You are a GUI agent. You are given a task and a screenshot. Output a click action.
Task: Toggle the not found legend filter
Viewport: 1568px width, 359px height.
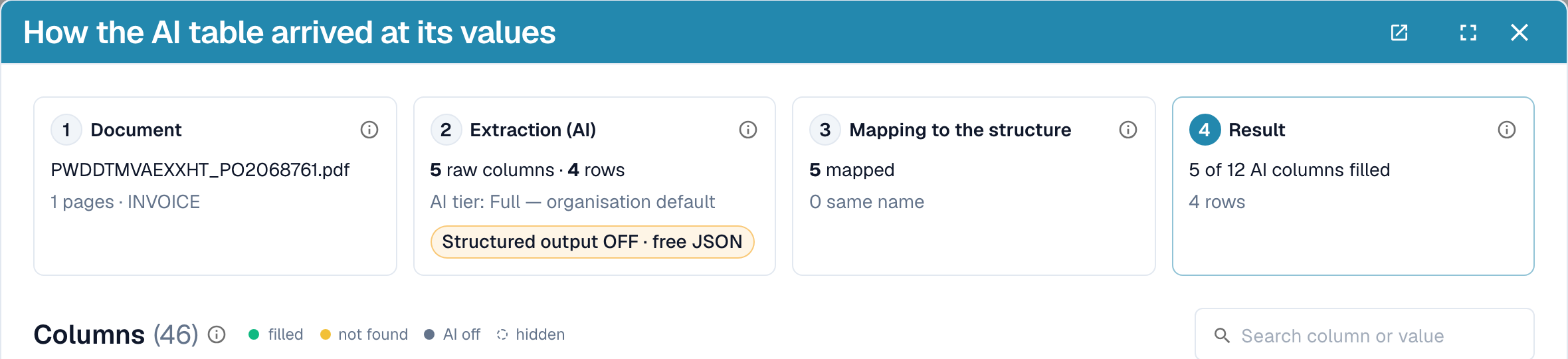(x=364, y=334)
